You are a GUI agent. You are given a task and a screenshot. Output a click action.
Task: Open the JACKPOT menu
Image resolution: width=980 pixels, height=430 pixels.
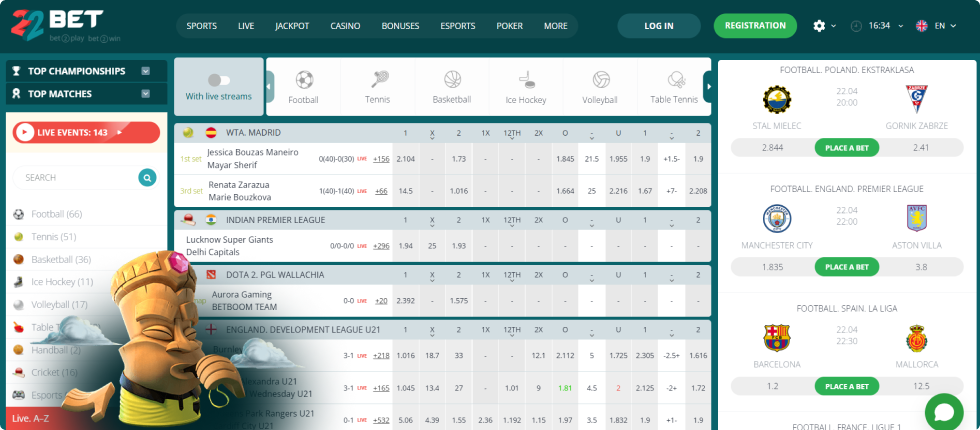click(292, 26)
